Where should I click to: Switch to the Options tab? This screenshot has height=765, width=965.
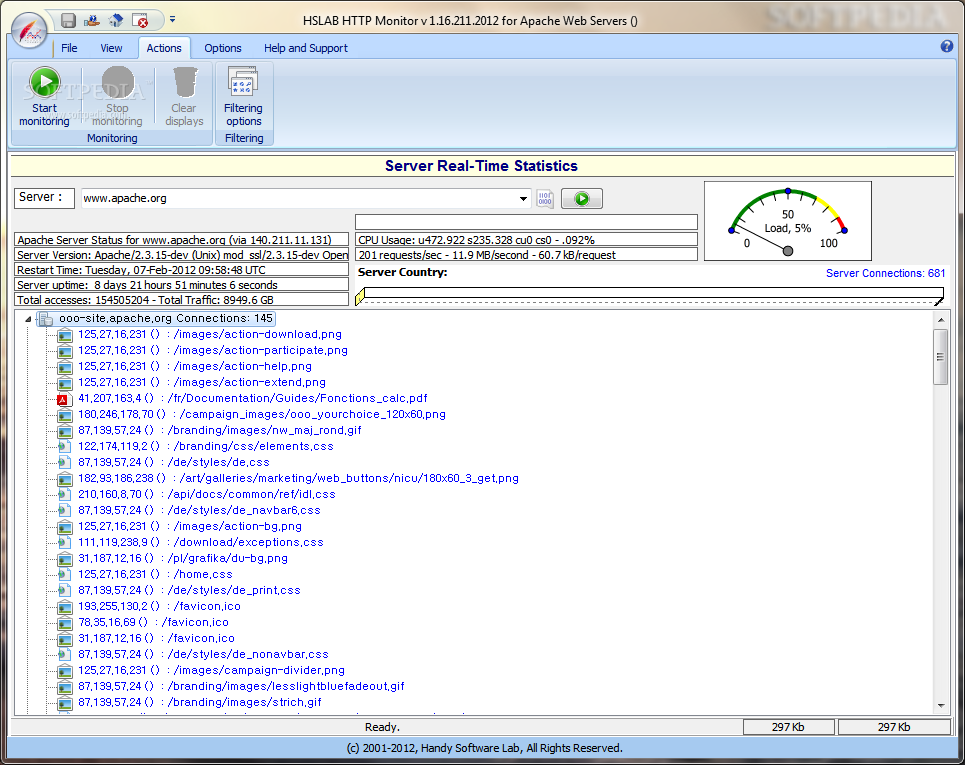coord(223,48)
